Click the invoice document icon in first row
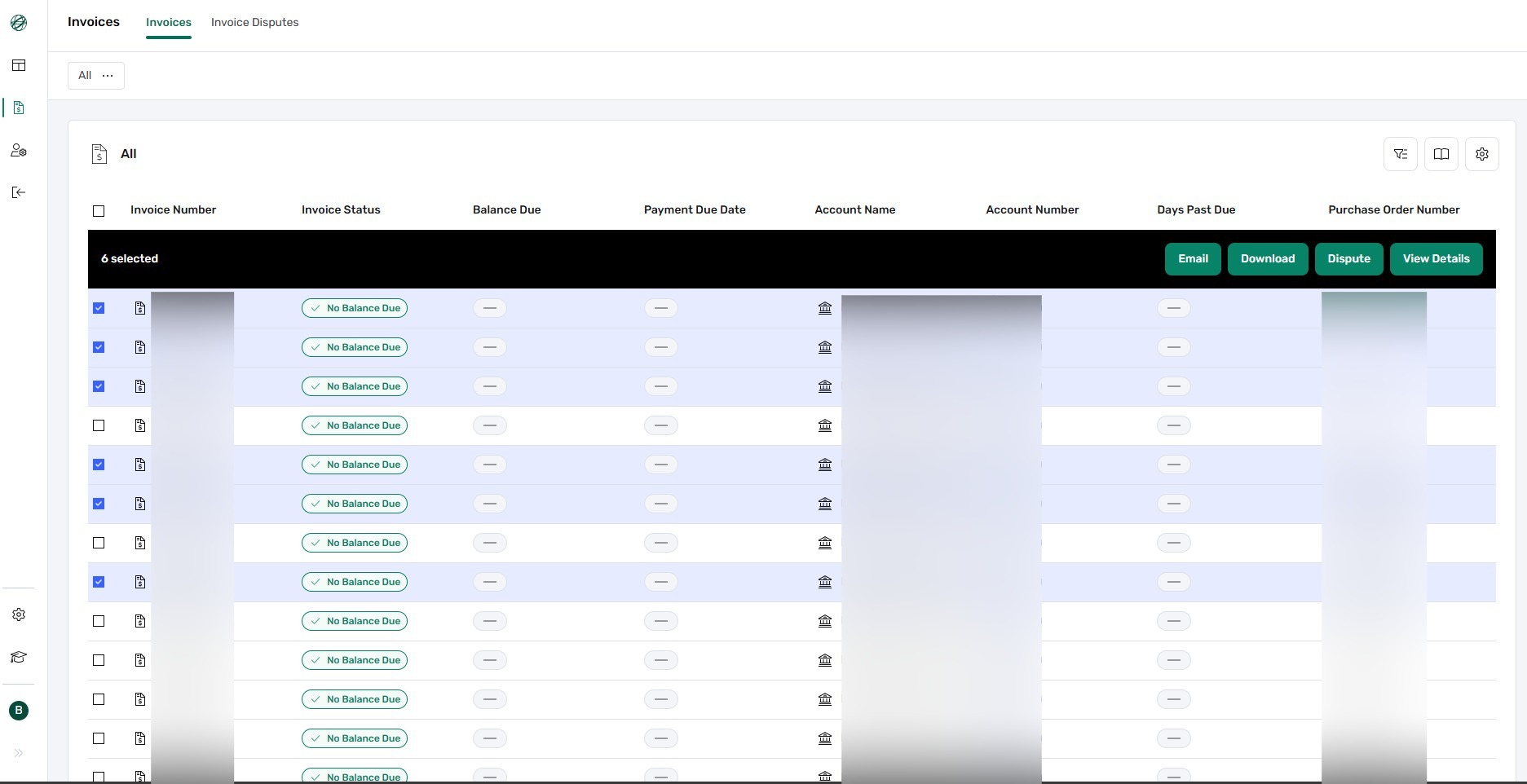The image size is (1527, 784). (140, 308)
